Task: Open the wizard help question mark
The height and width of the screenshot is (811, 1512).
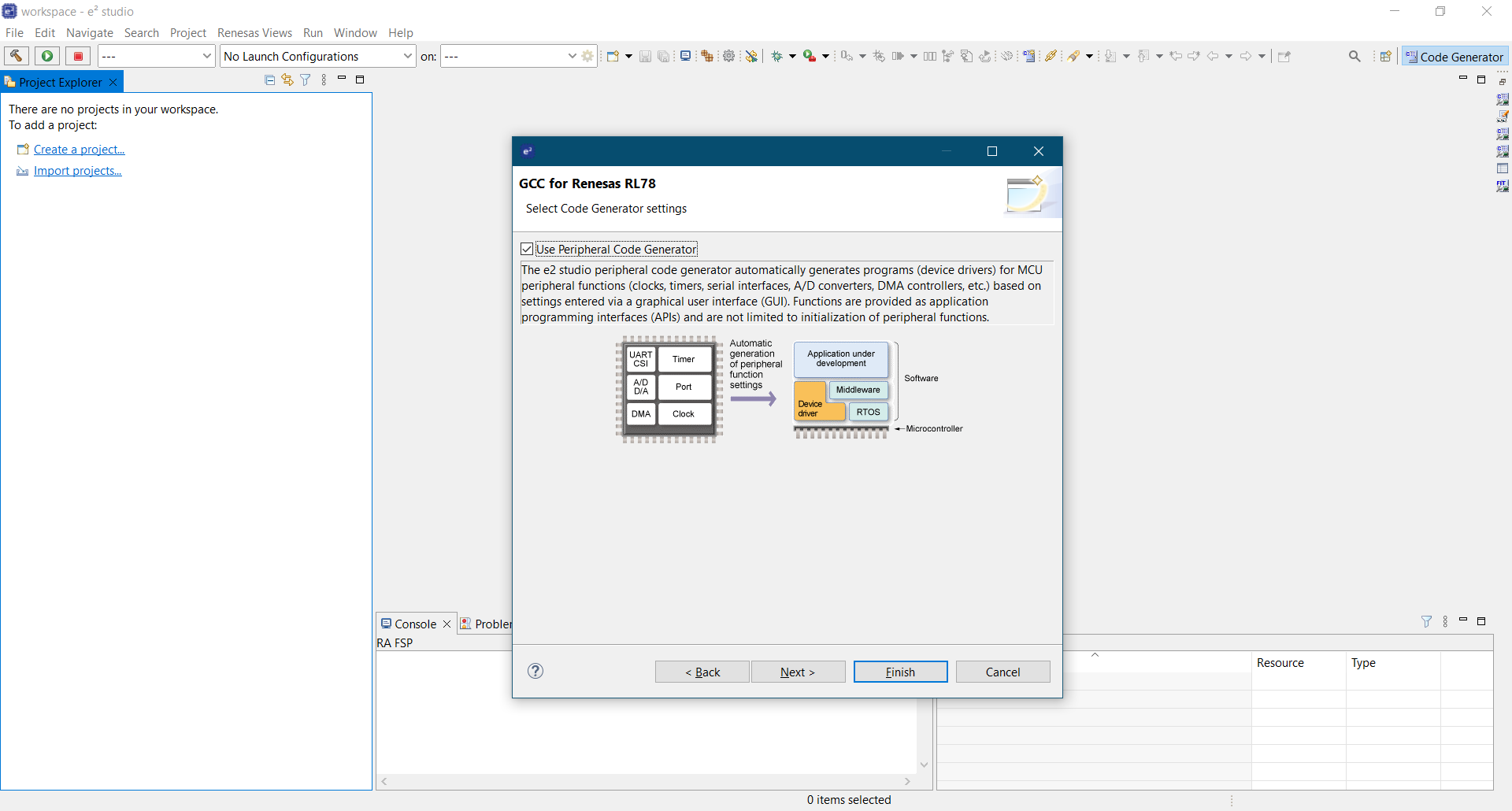Action: (535, 671)
